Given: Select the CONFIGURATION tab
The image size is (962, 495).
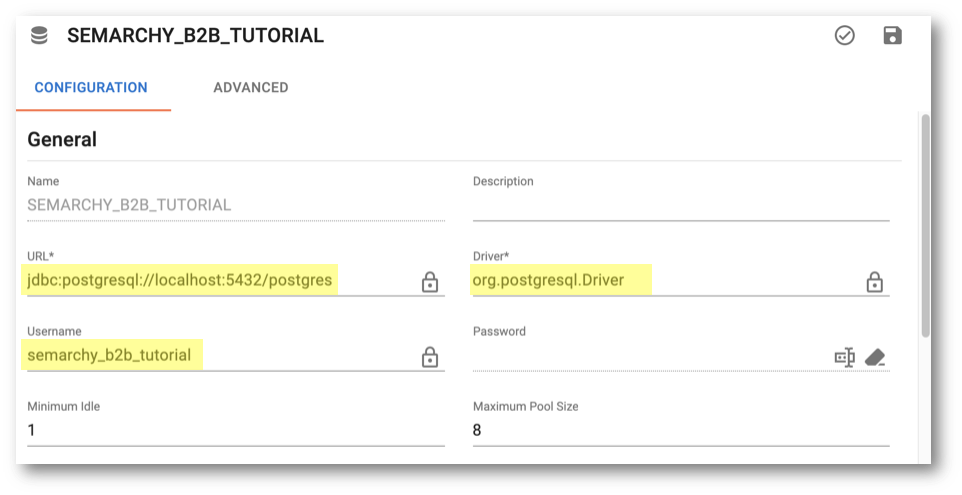Looking at the screenshot, I should [91, 87].
